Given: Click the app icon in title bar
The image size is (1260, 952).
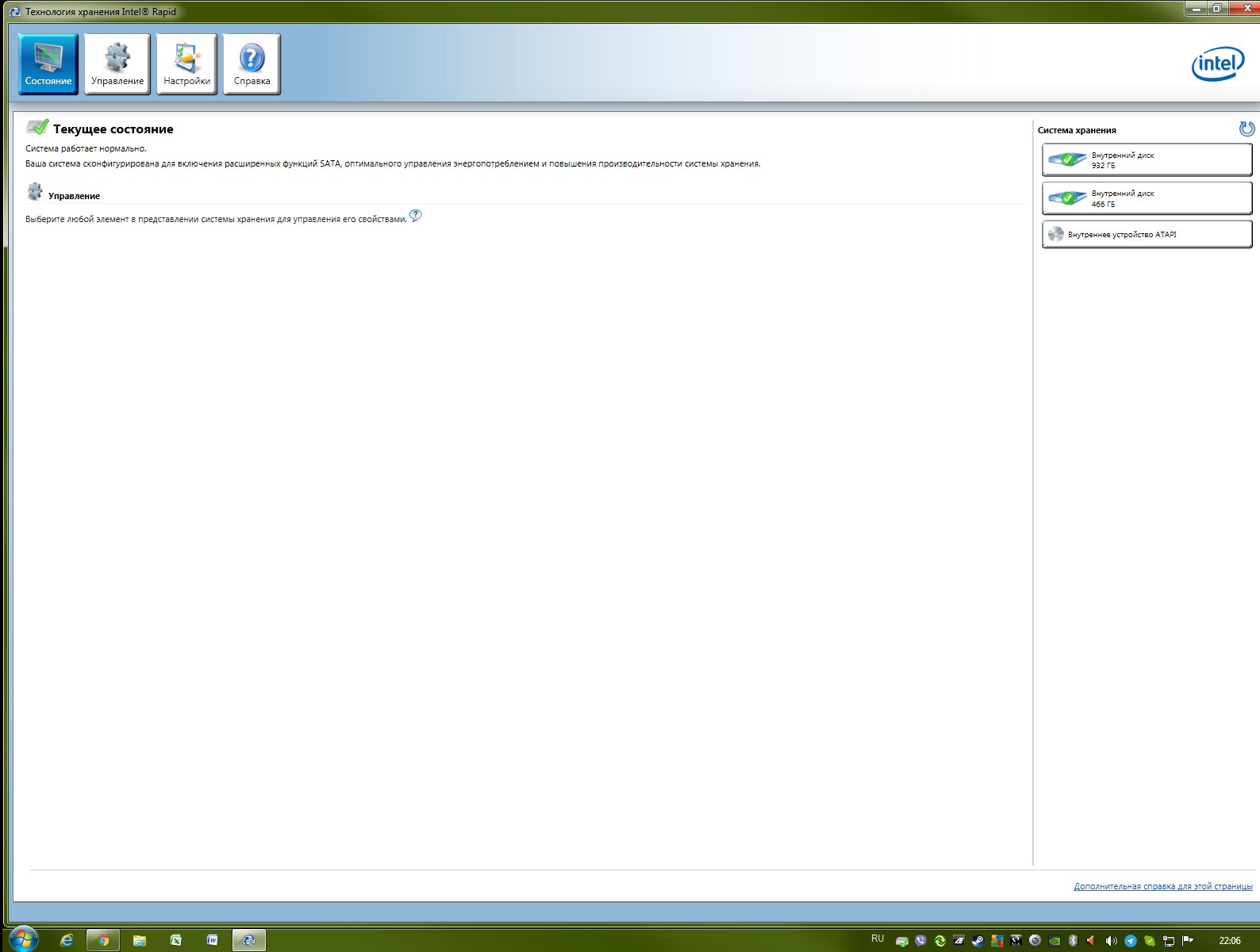Looking at the screenshot, I should (x=14, y=11).
